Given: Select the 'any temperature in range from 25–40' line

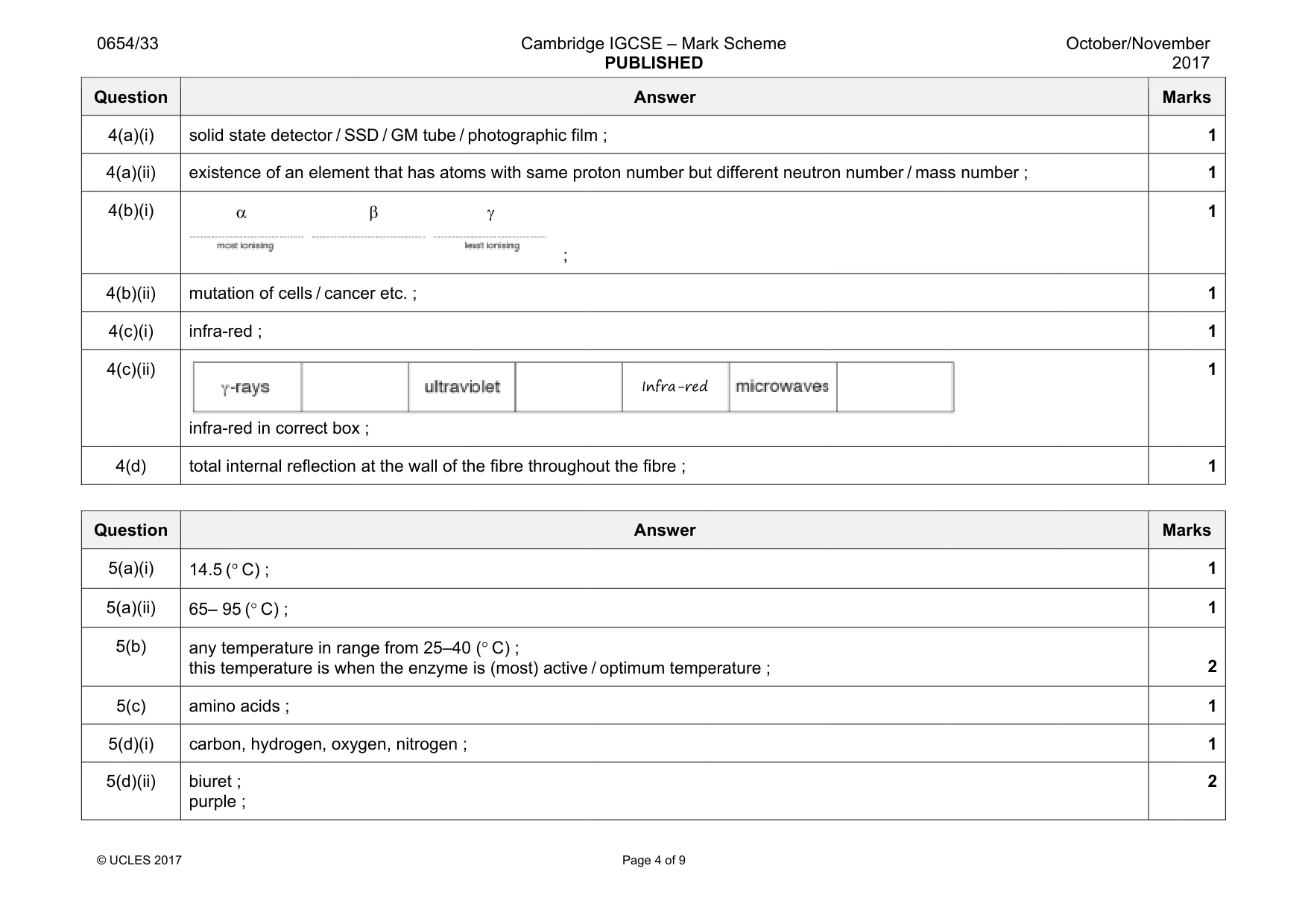Looking at the screenshot, I should point(354,648).
